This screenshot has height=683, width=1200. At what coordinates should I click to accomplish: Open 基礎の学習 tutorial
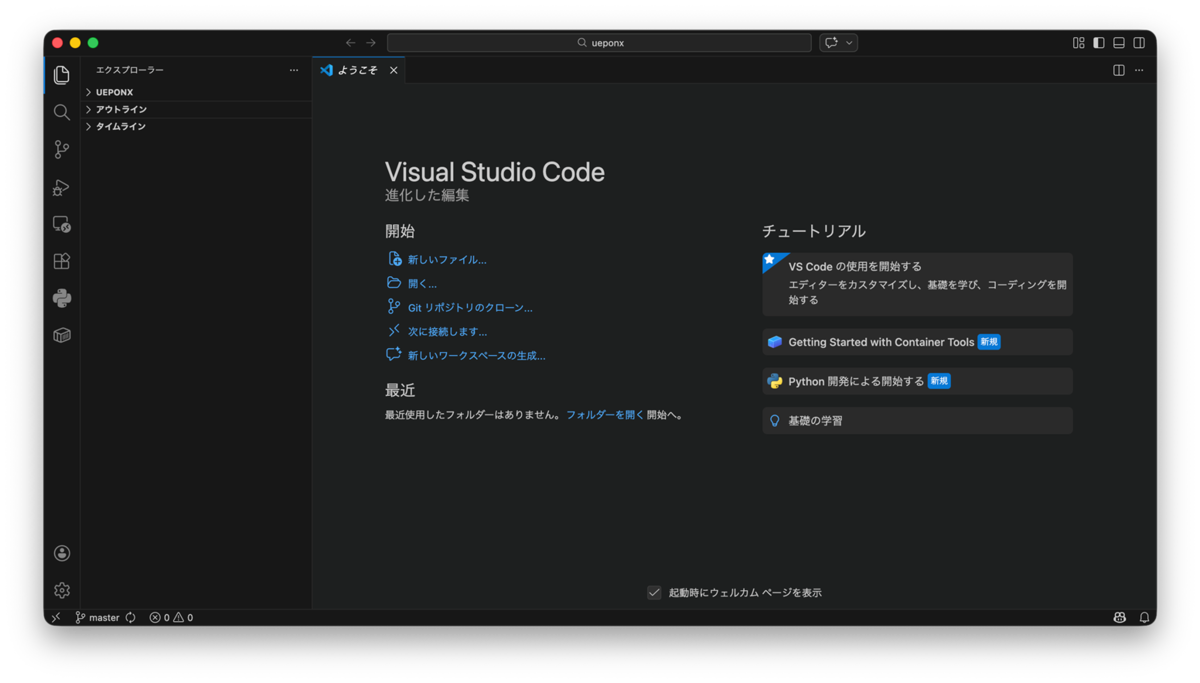917,421
